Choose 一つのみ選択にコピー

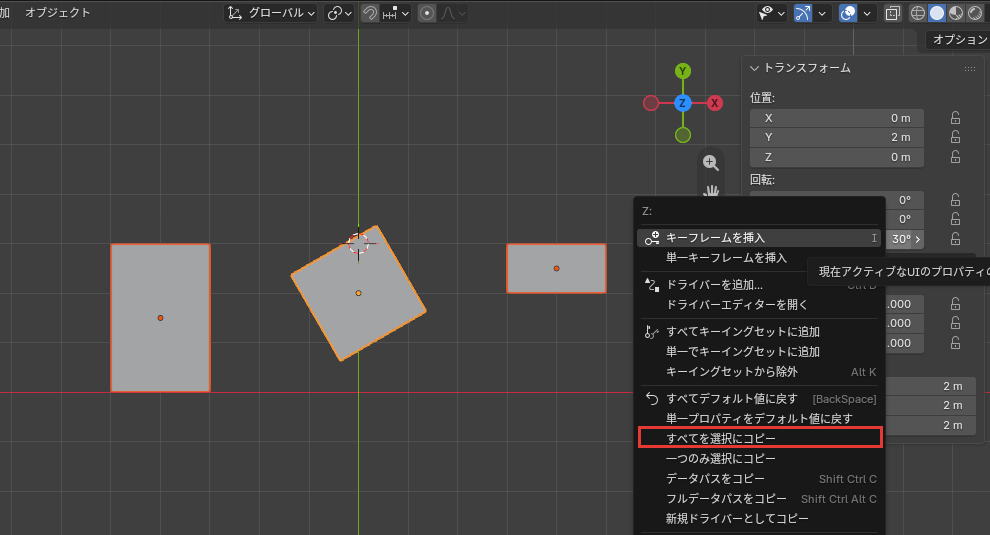[x=759, y=459]
